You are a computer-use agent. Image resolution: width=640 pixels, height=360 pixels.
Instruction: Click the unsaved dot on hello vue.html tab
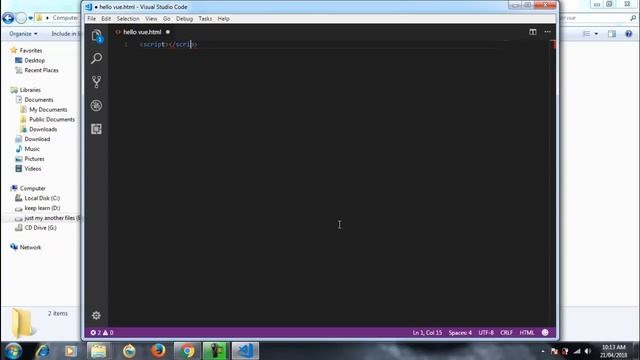point(168,32)
